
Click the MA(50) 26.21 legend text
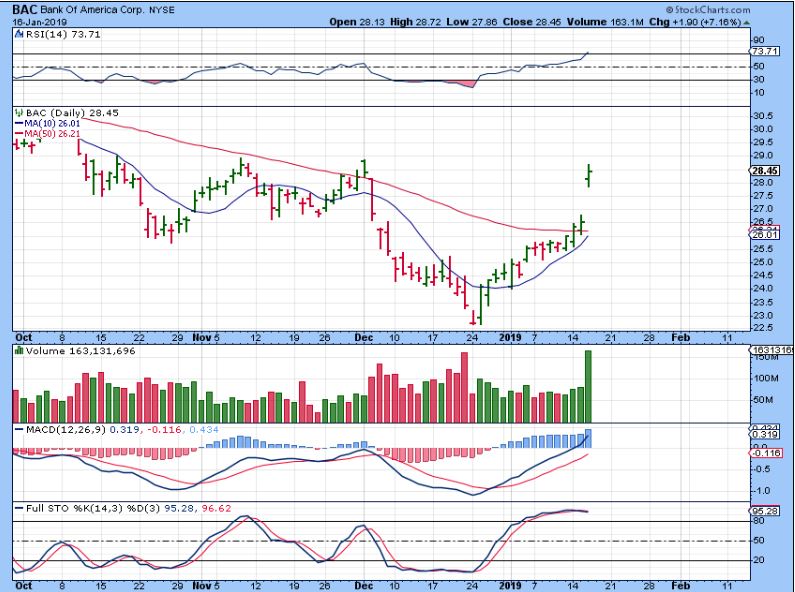(x=52, y=134)
